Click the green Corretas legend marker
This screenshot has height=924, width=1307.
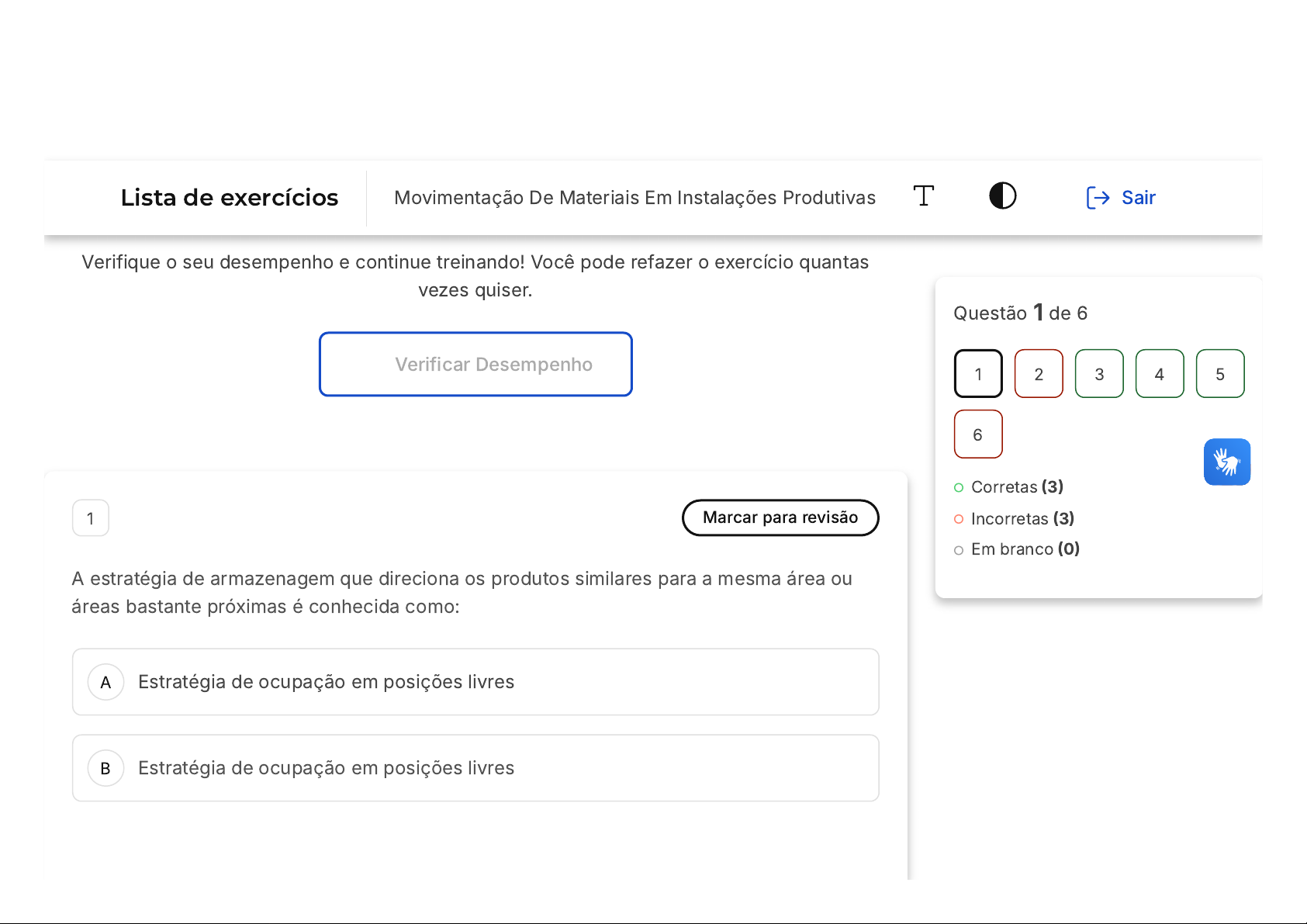pos(959,487)
